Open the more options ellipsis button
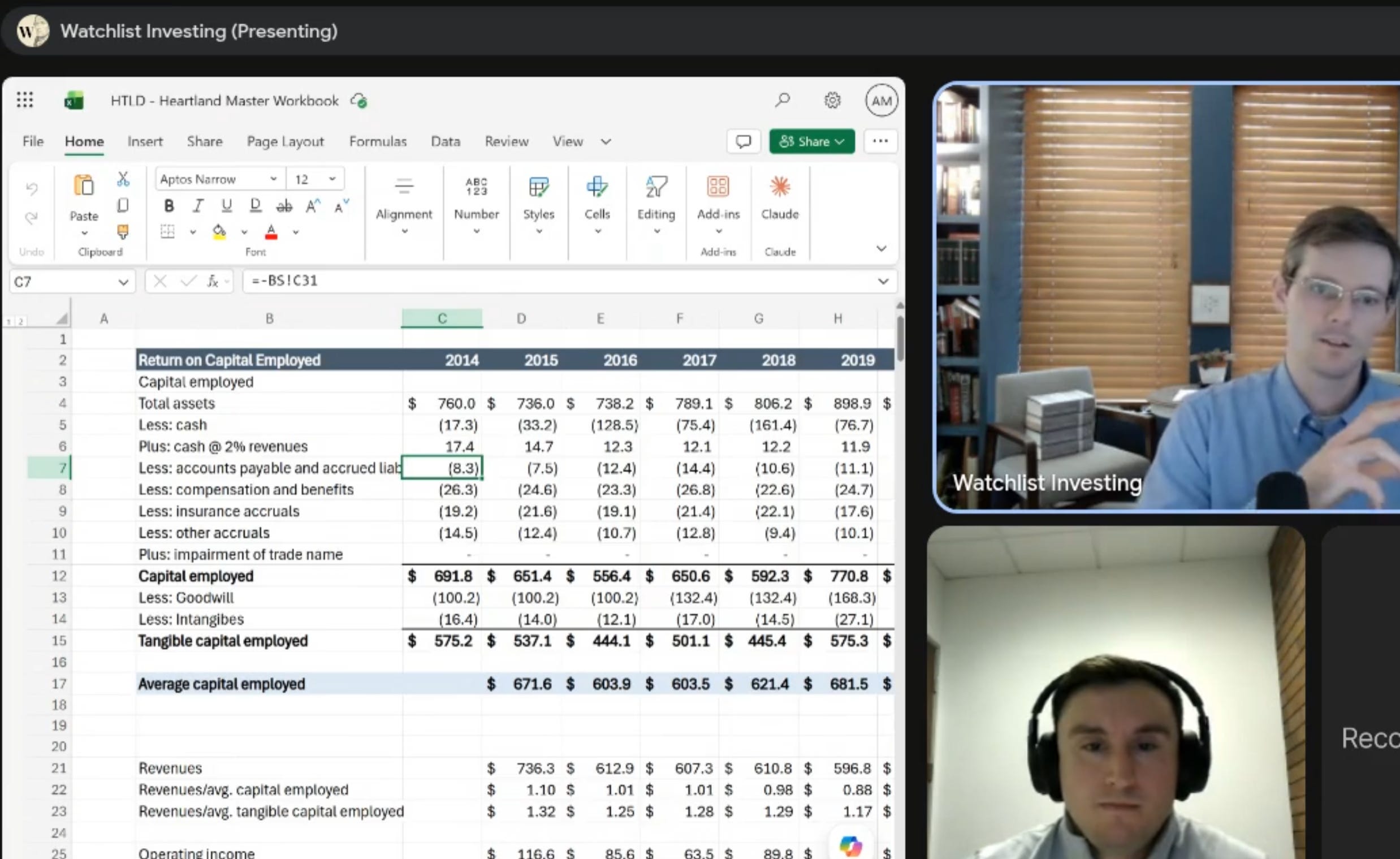 tap(880, 141)
